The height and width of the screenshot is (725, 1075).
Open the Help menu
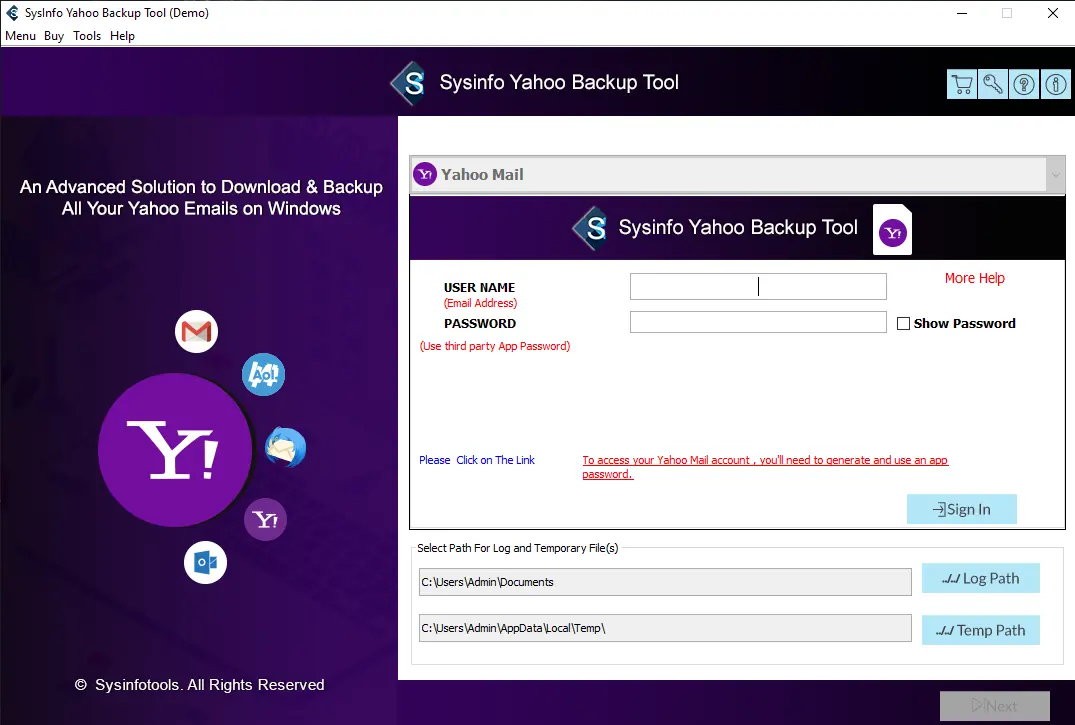[122, 35]
